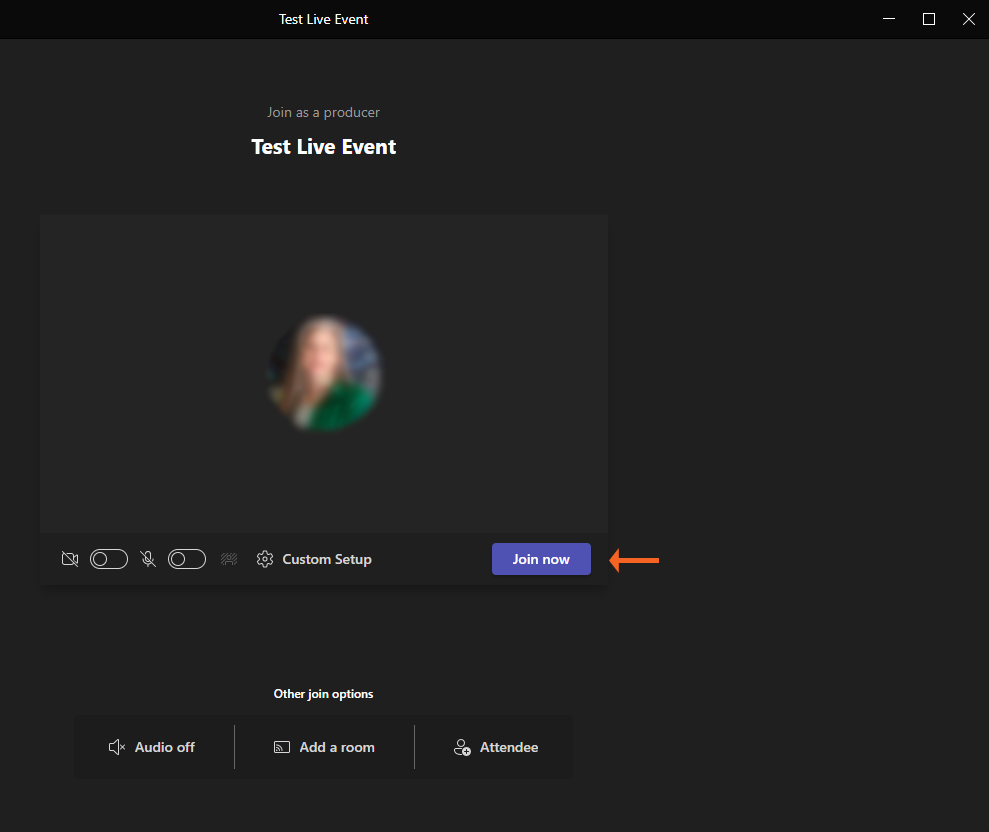The image size is (989, 832).
Task: Open background effects blur icon
Action: coord(229,559)
